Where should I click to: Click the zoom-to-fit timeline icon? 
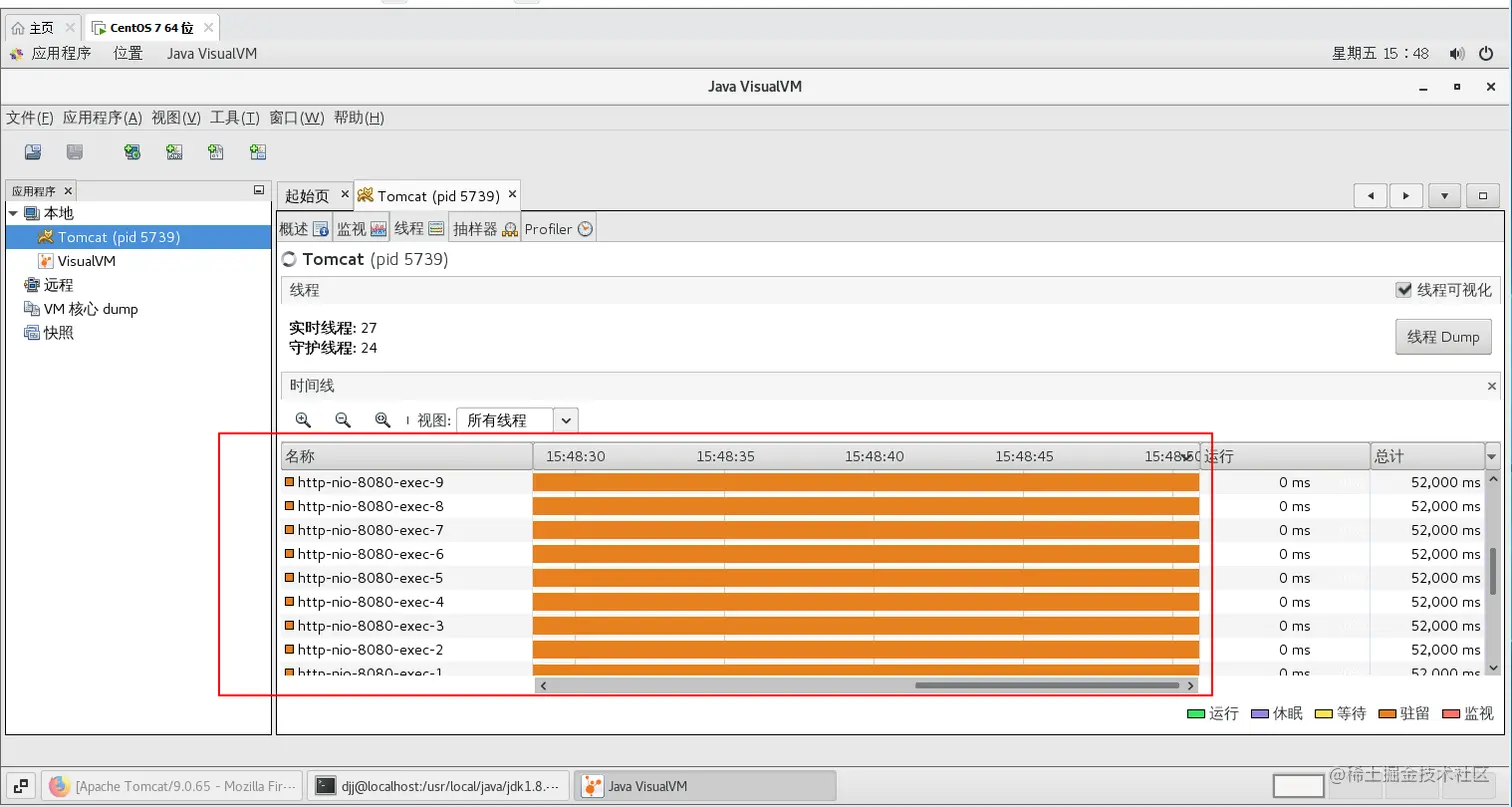[382, 420]
